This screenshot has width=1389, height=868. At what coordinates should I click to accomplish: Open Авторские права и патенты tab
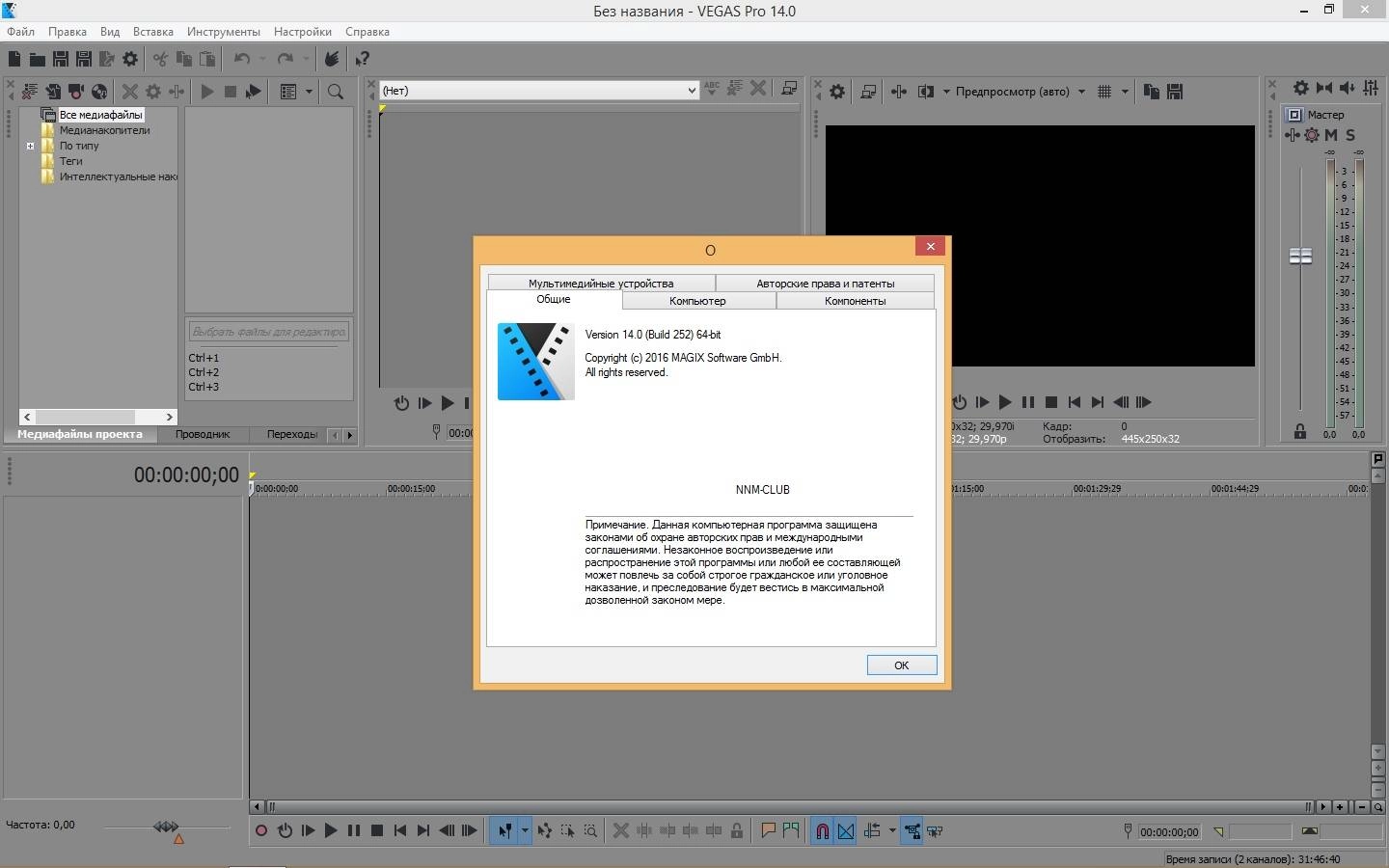click(825, 284)
